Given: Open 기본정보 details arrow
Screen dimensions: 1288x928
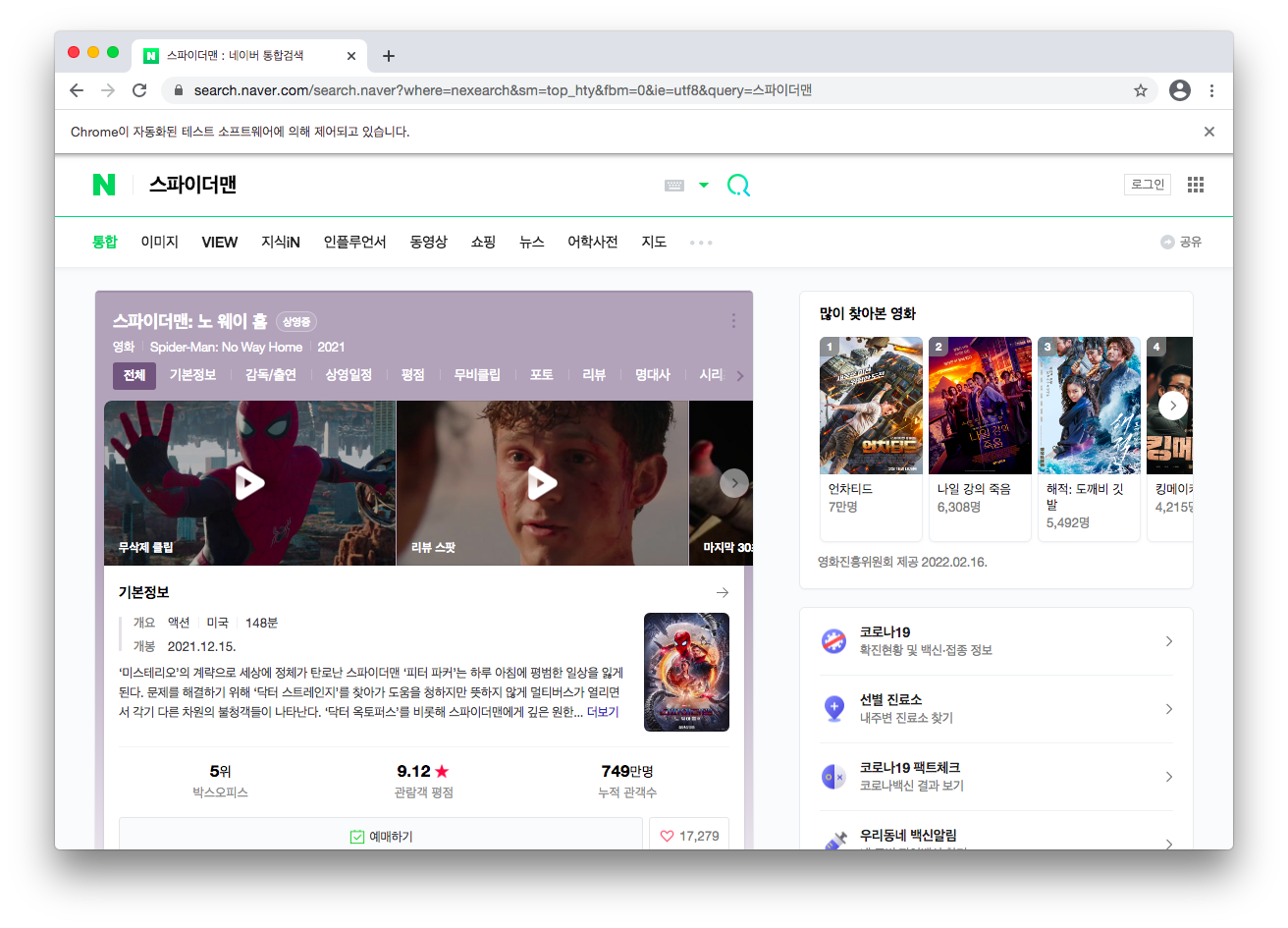Looking at the screenshot, I should pyautogui.click(x=723, y=592).
